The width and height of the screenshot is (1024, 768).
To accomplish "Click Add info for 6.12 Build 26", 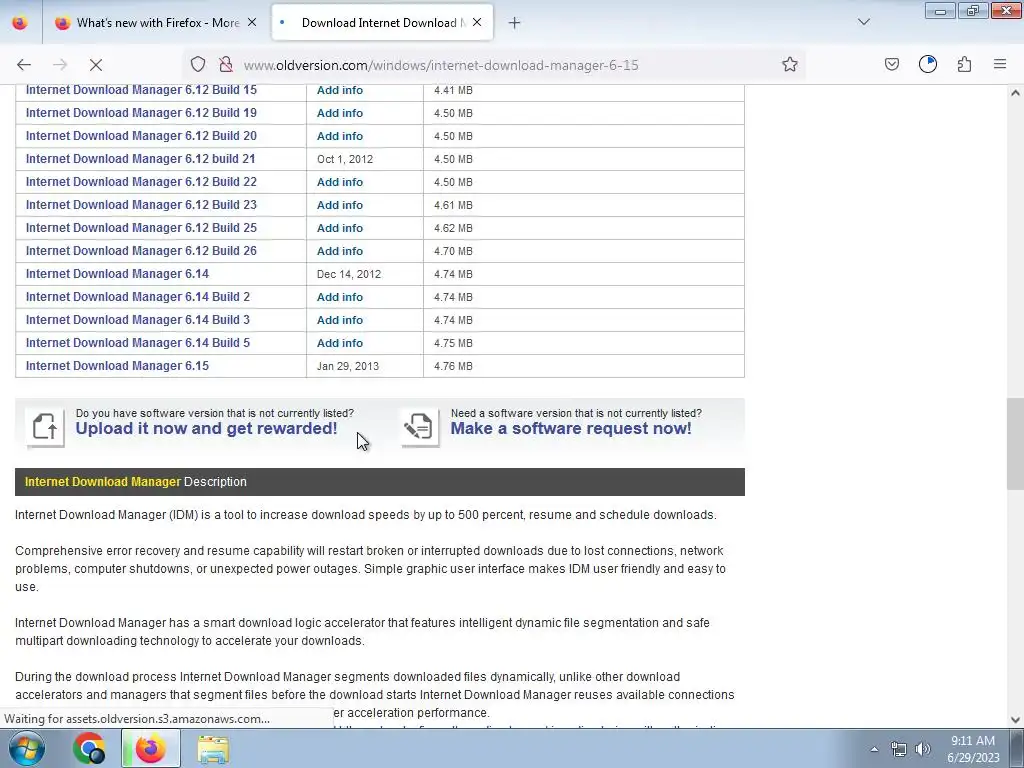I will pyautogui.click(x=340, y=251).
